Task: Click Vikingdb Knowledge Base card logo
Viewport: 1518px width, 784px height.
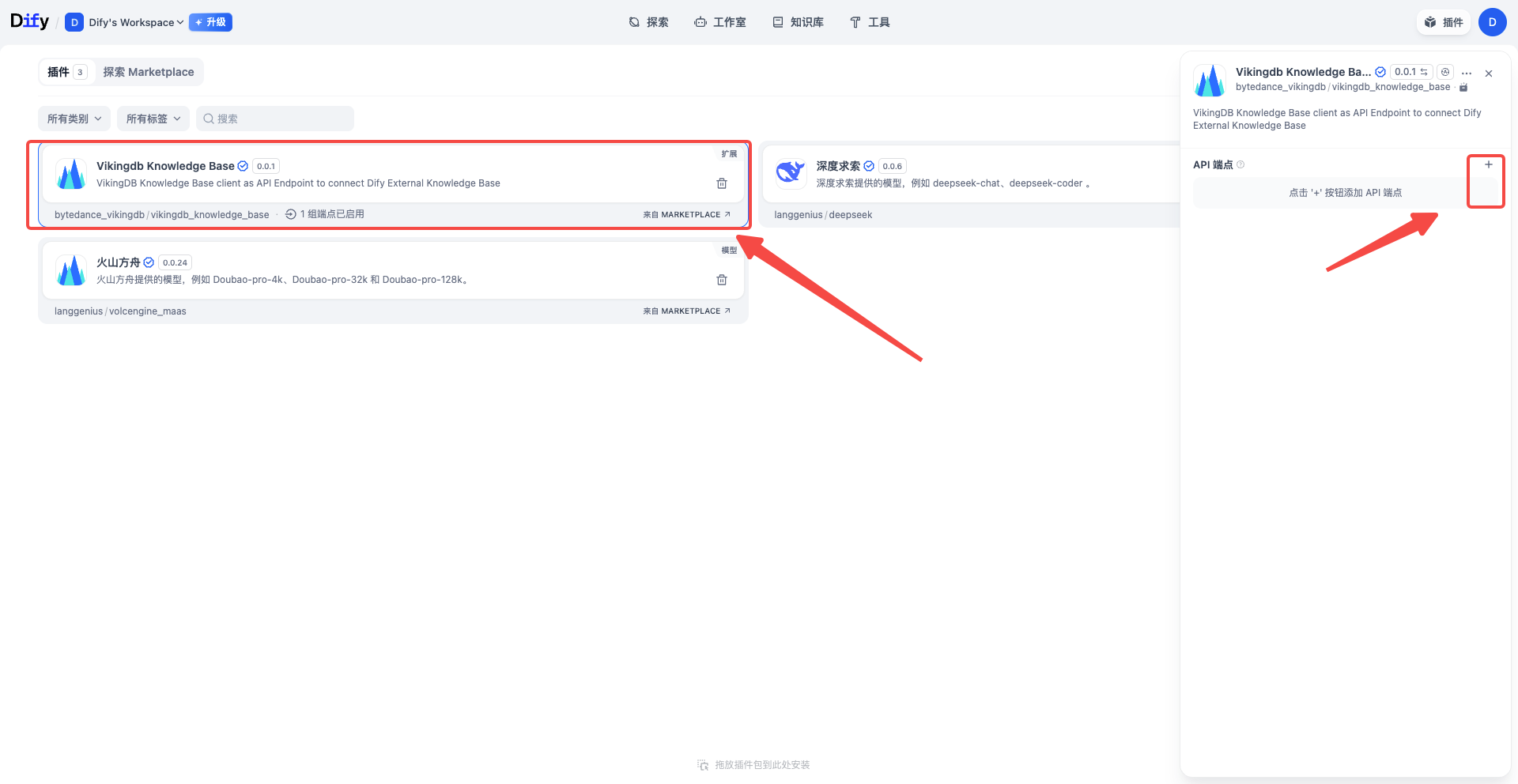Action: (71, 174)
